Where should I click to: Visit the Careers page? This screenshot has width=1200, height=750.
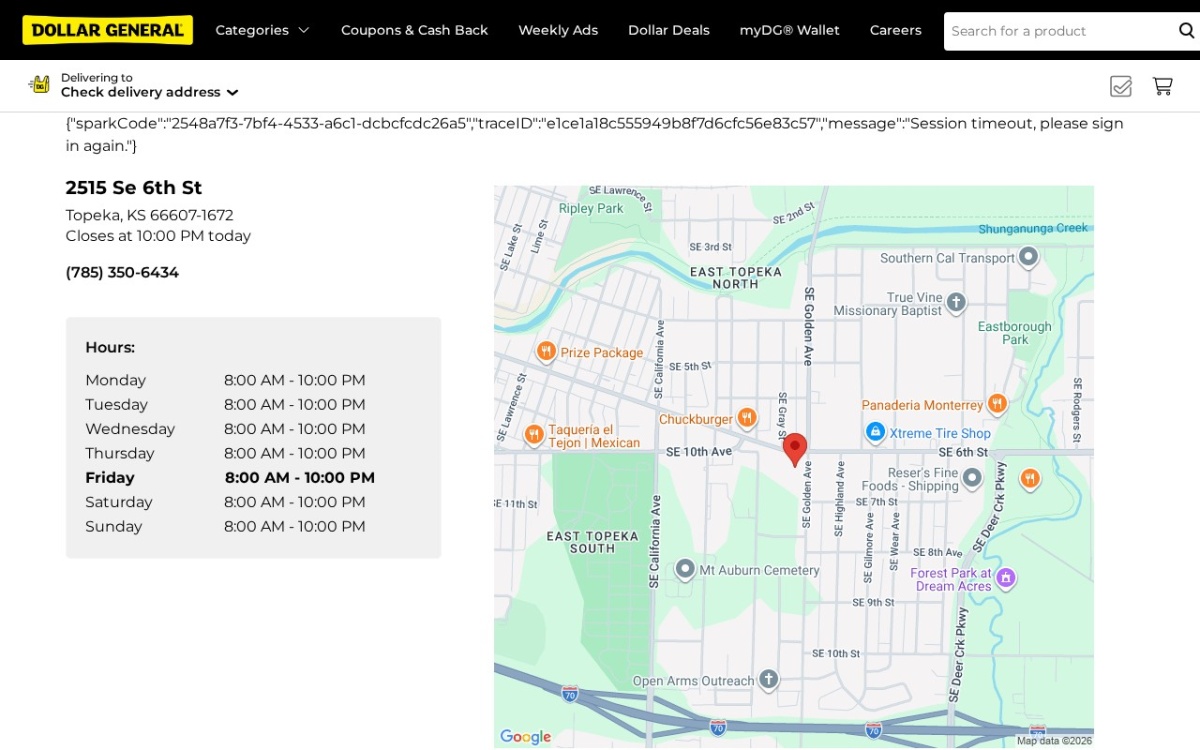coord(896,30)
